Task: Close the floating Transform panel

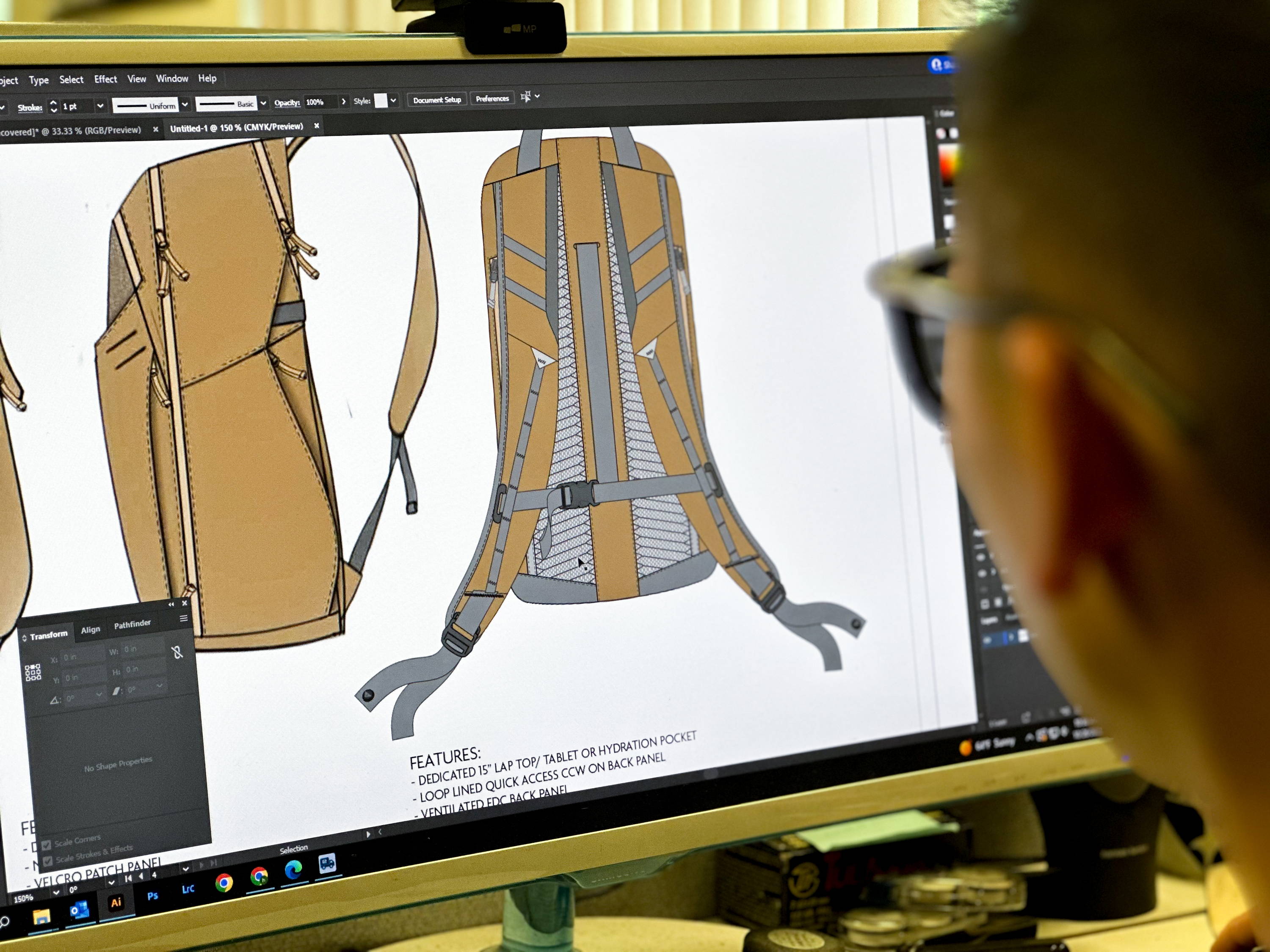Action: click(184, 603)
